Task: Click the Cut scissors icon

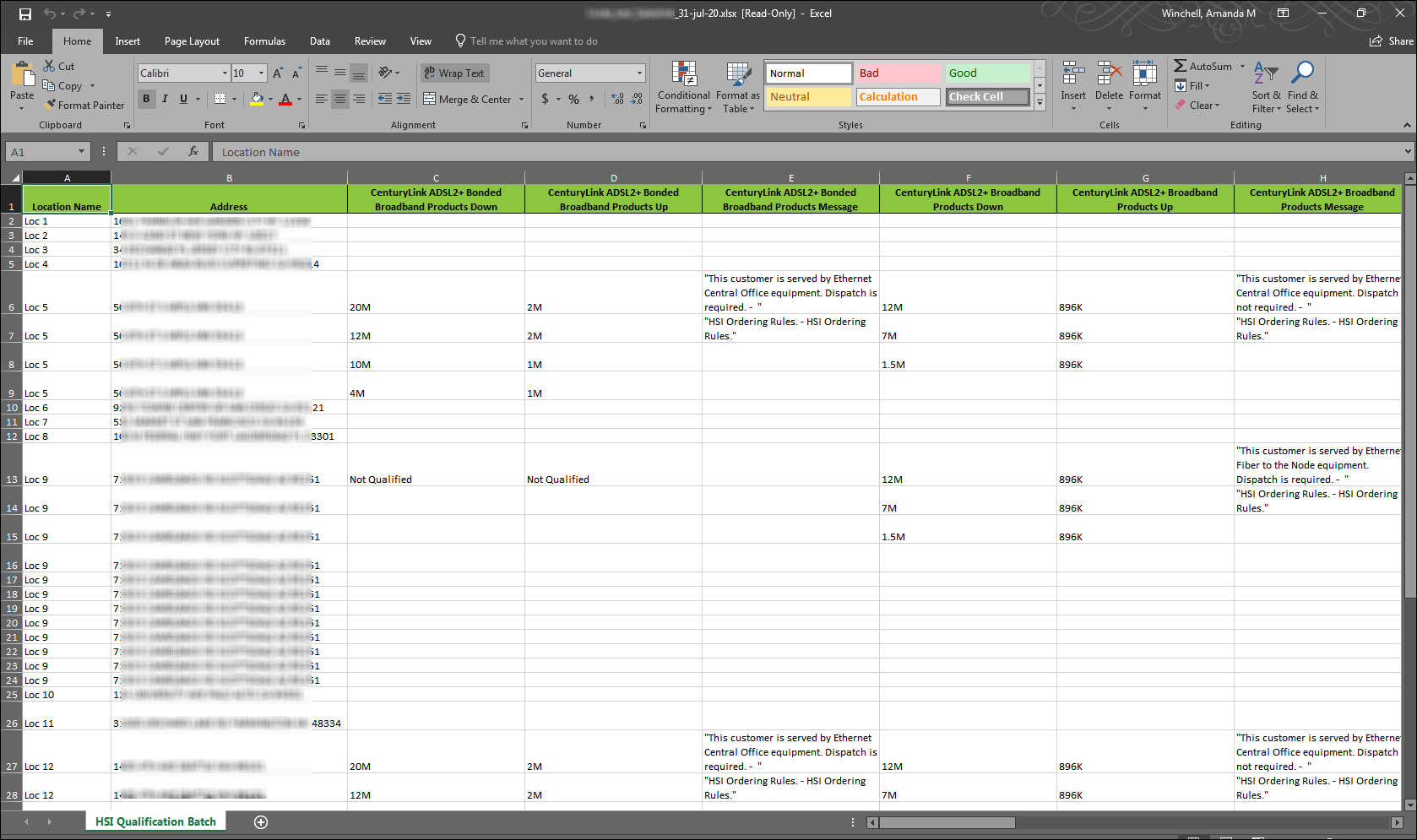Action: pos(49,66)
